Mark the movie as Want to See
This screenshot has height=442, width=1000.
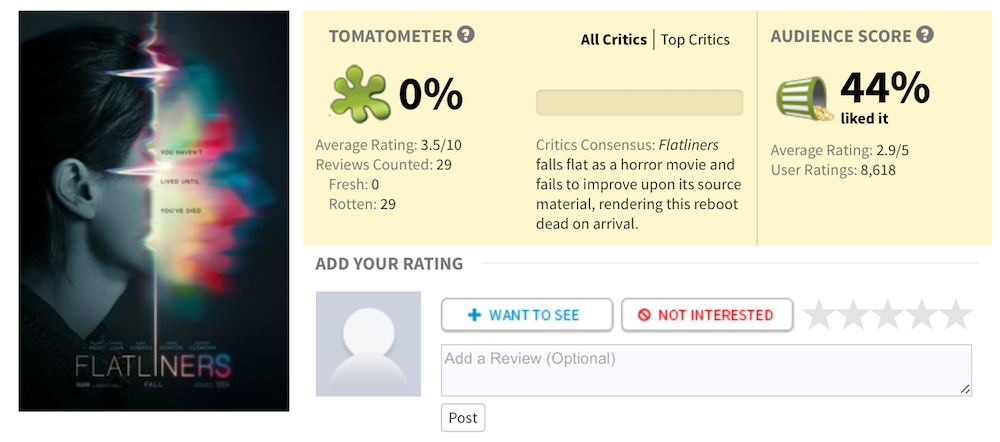526,315
